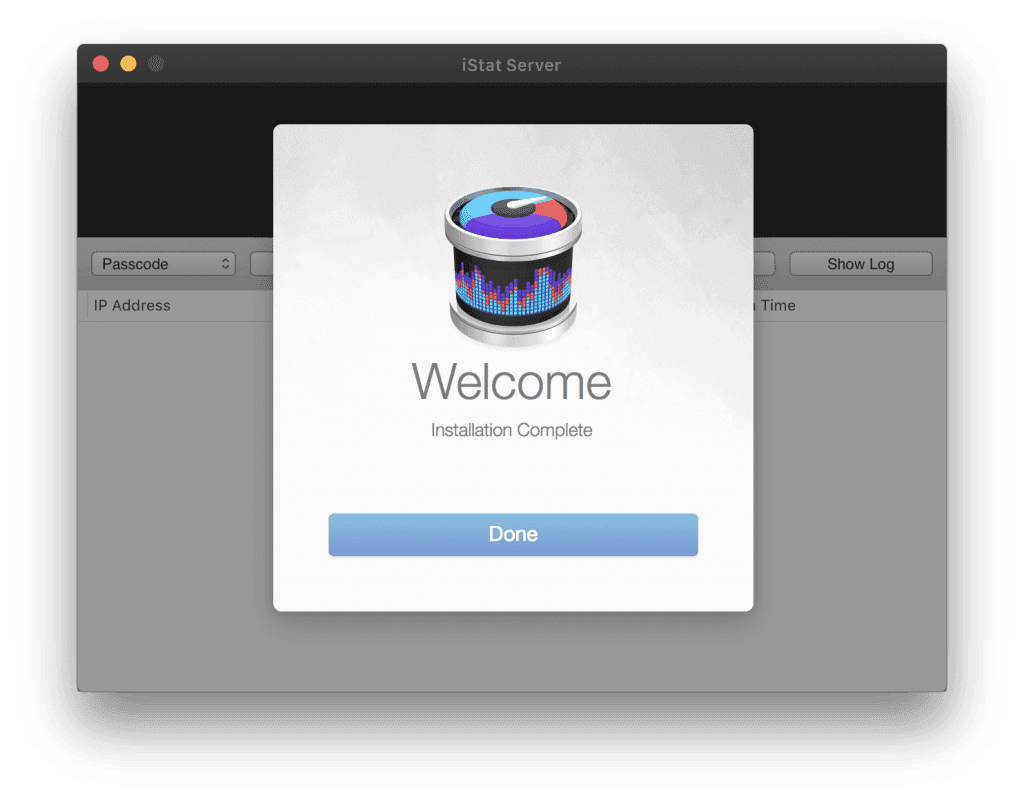1024x802 pixels.
Task: Click the iStat Server barrel icon
Action: (513, 266)
